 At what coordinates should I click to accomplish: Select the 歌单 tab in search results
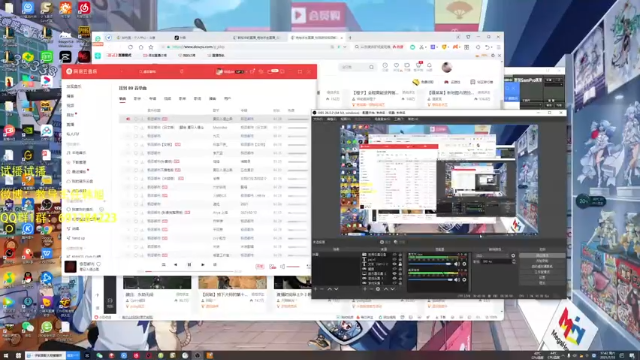182,99
